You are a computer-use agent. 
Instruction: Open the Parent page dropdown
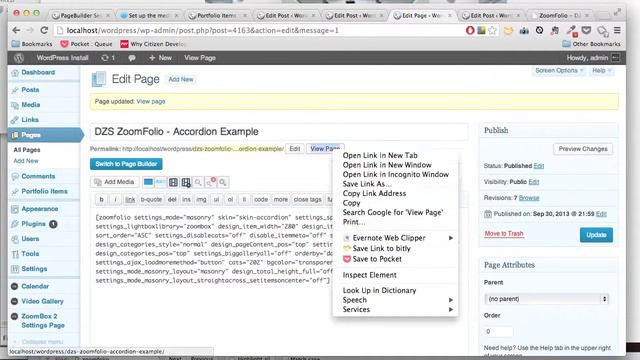(547, 299)
